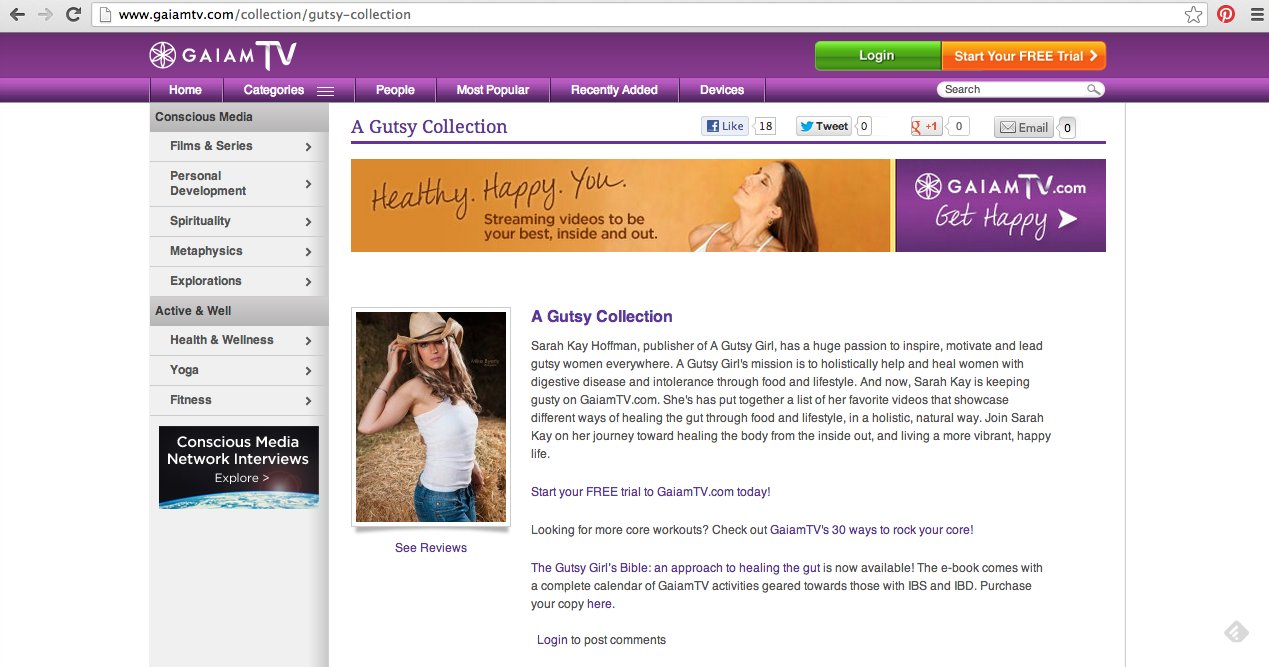The width and height of the screenshot is (1269, 667).
Task: Open the Categories hamburger menu icon
Action: point(324,89)
